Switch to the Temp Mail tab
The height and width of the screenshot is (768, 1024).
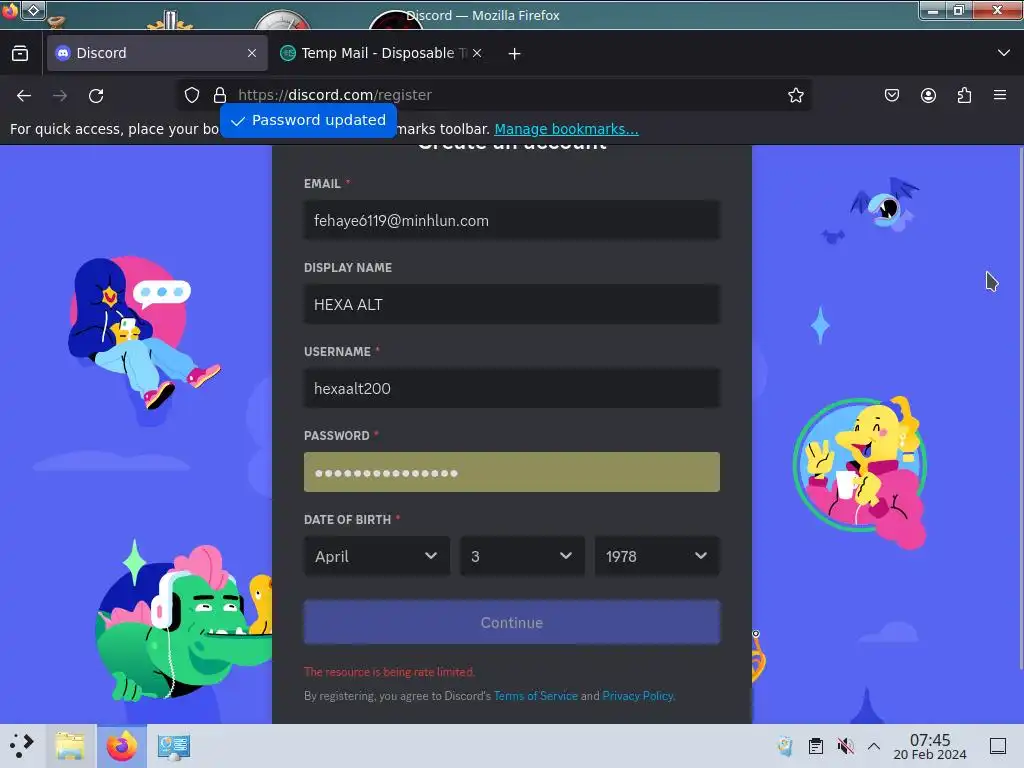382,53
